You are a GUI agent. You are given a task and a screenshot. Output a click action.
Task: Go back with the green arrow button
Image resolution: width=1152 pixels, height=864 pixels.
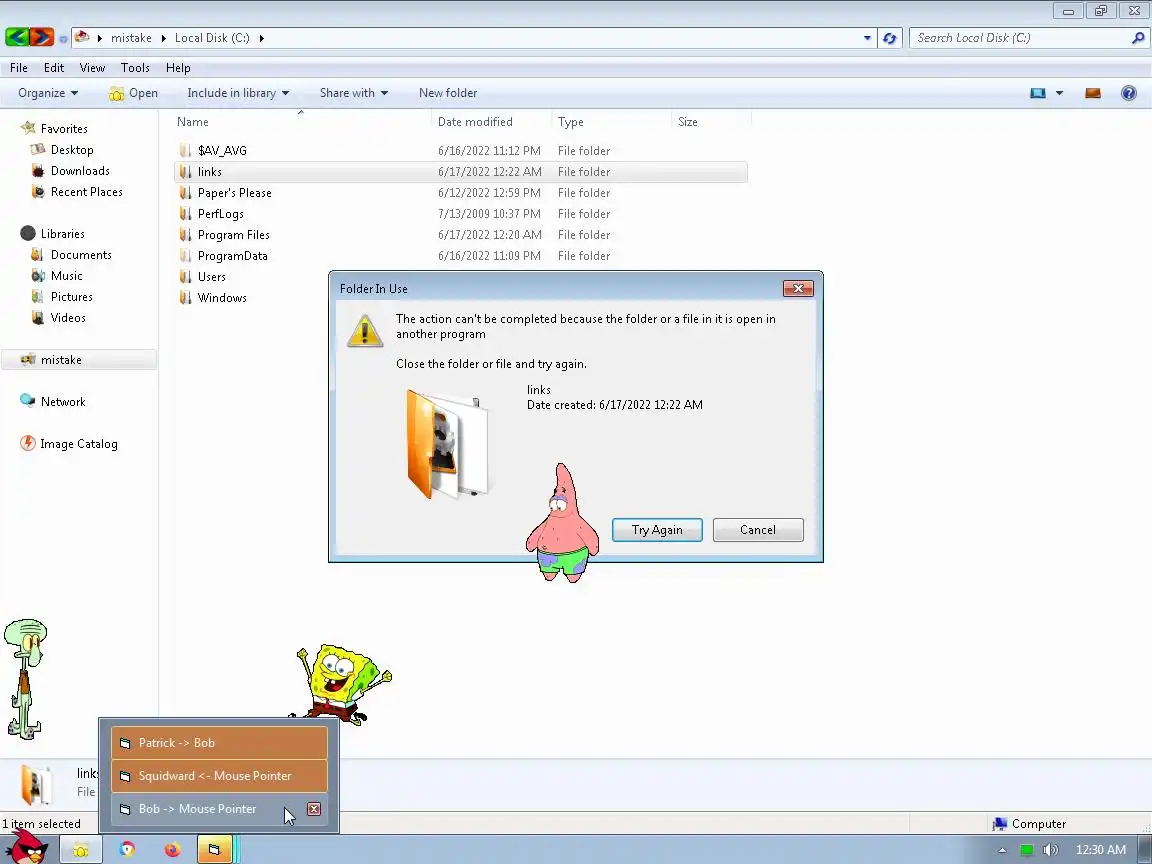17,37
